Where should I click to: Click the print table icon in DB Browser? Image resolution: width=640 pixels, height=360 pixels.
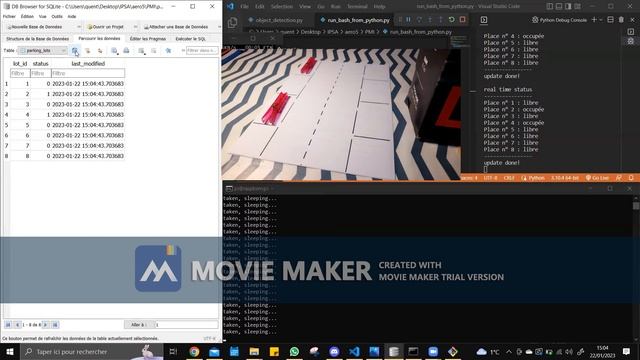point(127,51)
